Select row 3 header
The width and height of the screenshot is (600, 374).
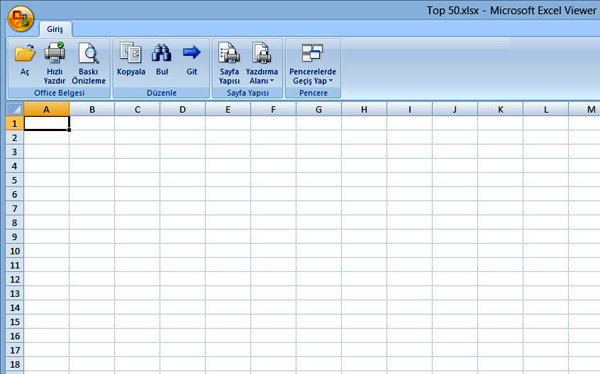15,152
